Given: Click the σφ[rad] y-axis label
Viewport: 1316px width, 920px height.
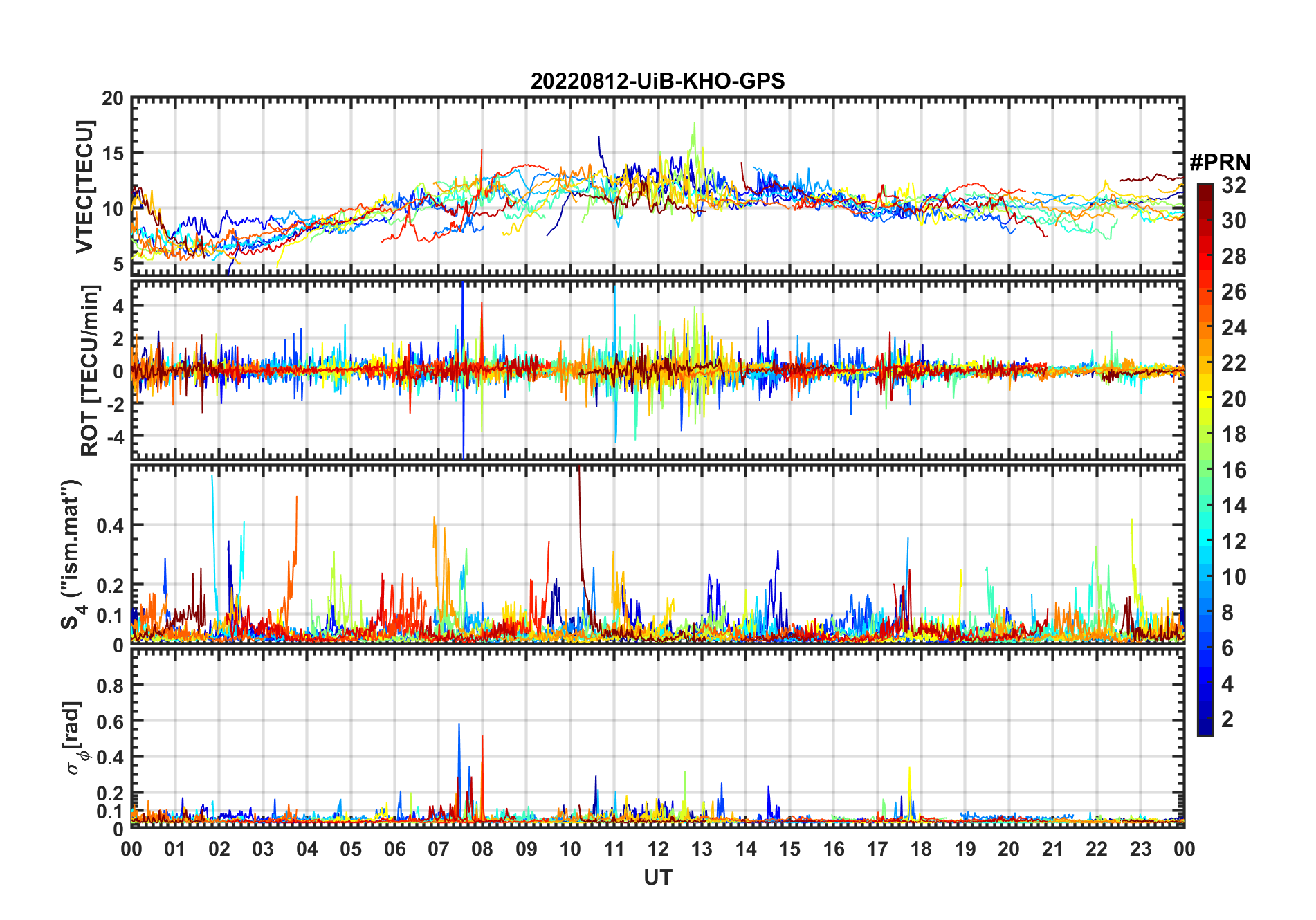Looking at the screenshot, I should (75, 738).
